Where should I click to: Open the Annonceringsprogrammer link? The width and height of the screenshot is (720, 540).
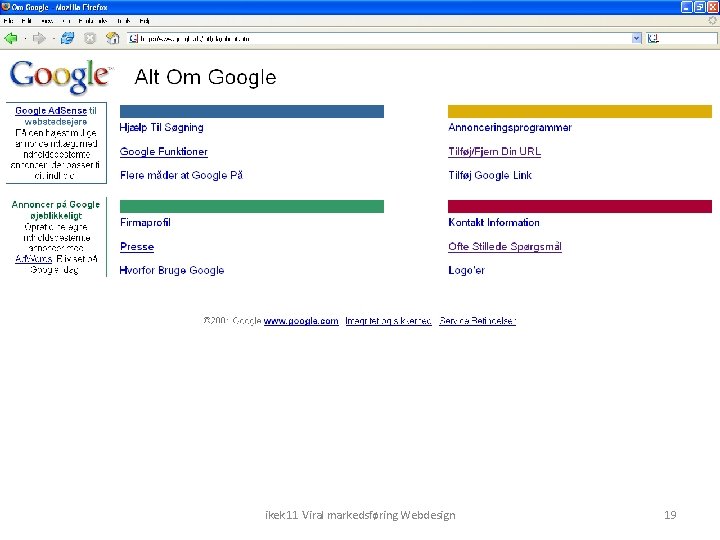[510, 128]
